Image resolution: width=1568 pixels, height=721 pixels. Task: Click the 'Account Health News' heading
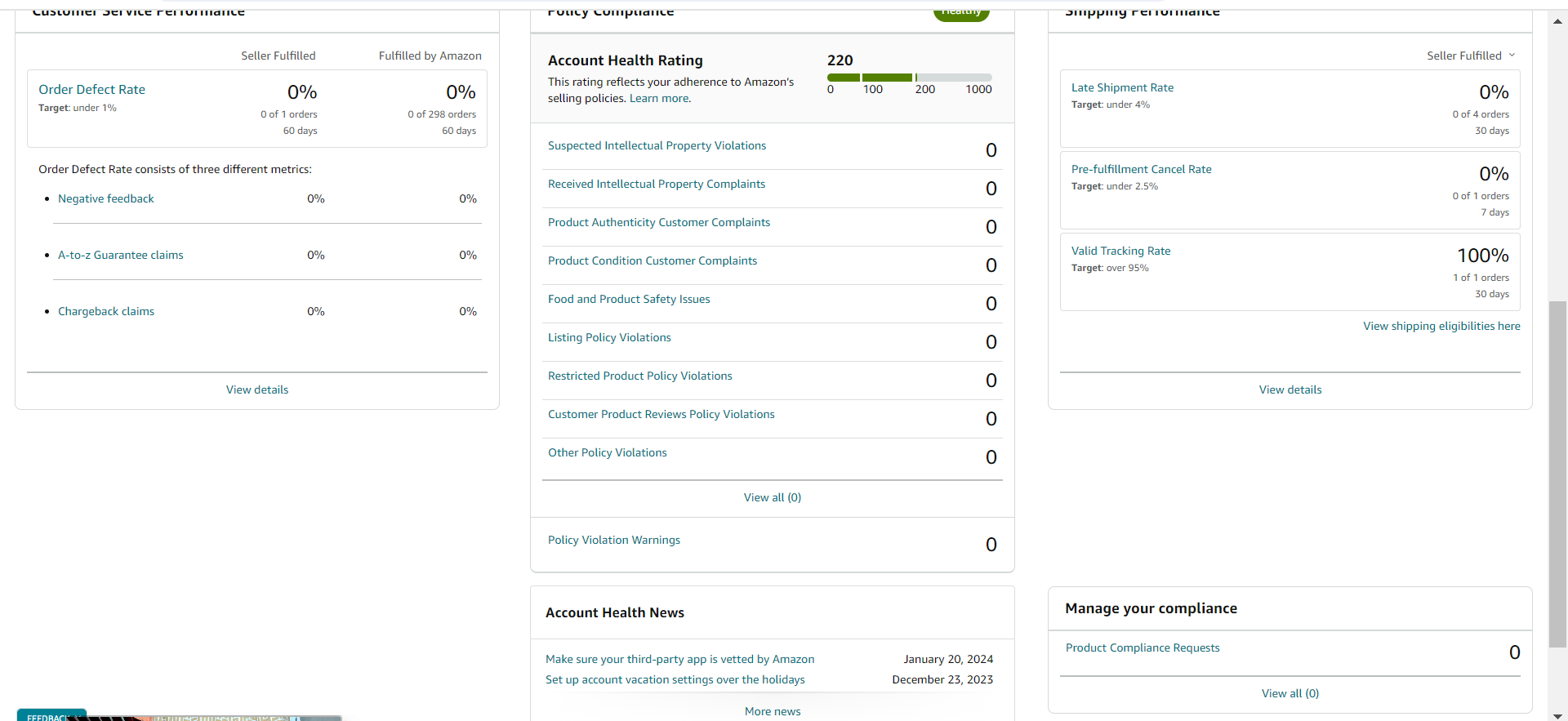click(615, 612)
